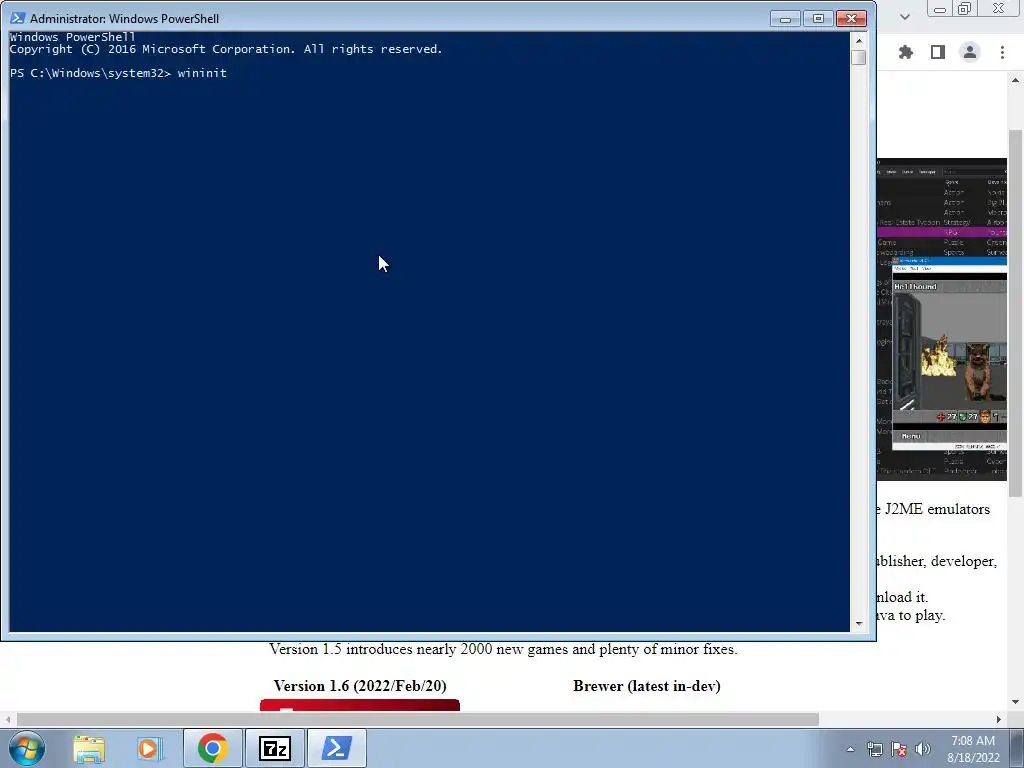Open the Chrome profile avatar
This screenshot has height=768, width=1024.
point(970,52)
